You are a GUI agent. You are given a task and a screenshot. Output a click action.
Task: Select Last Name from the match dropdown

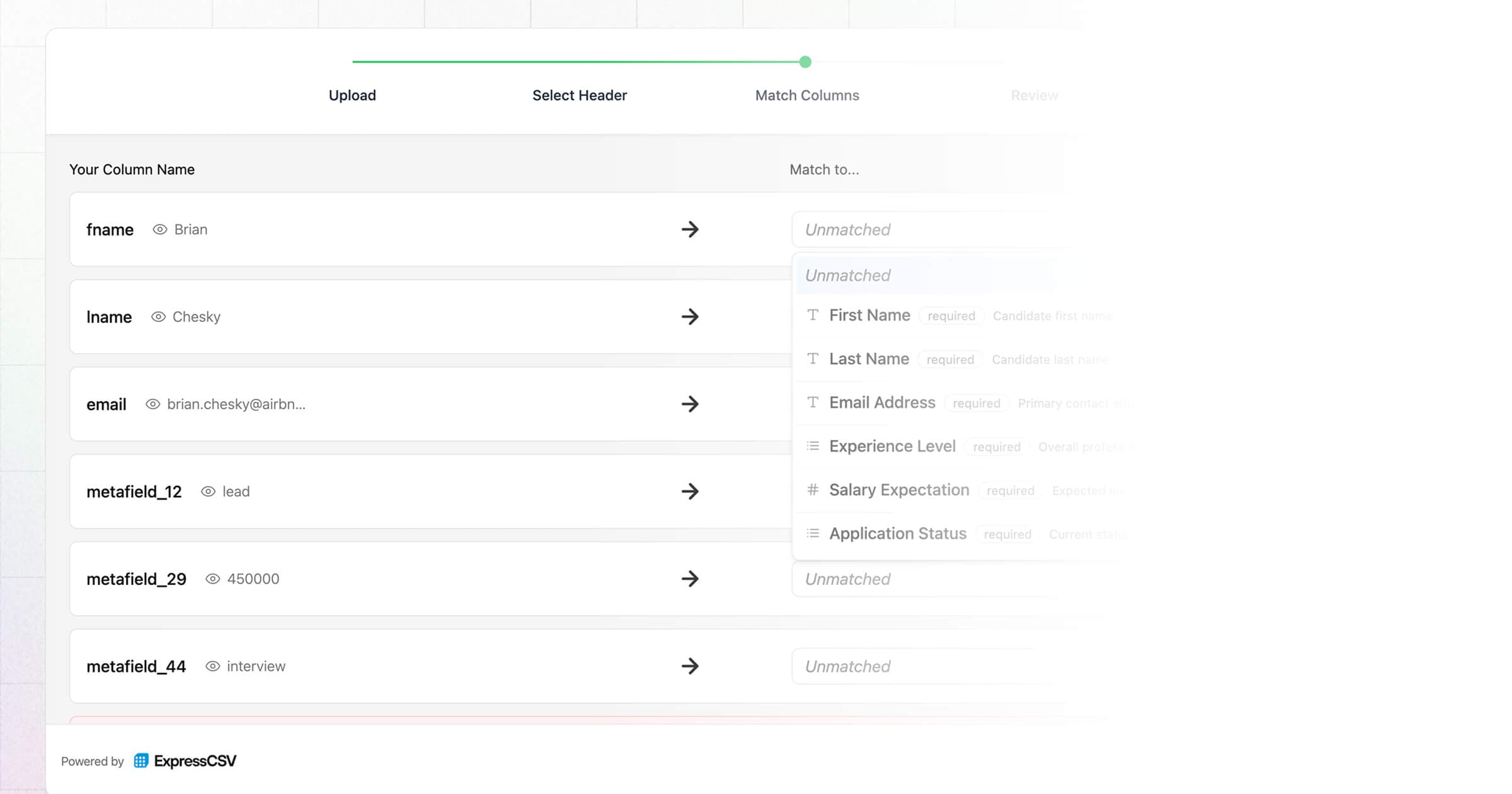click(869, 359)
